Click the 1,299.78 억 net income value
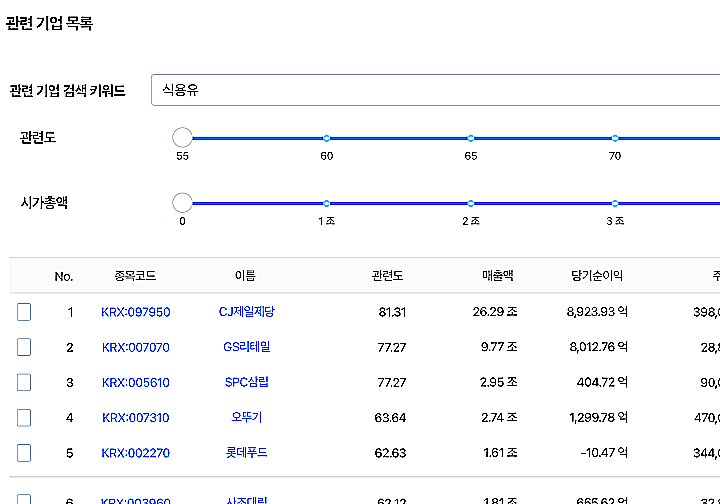 598,417
